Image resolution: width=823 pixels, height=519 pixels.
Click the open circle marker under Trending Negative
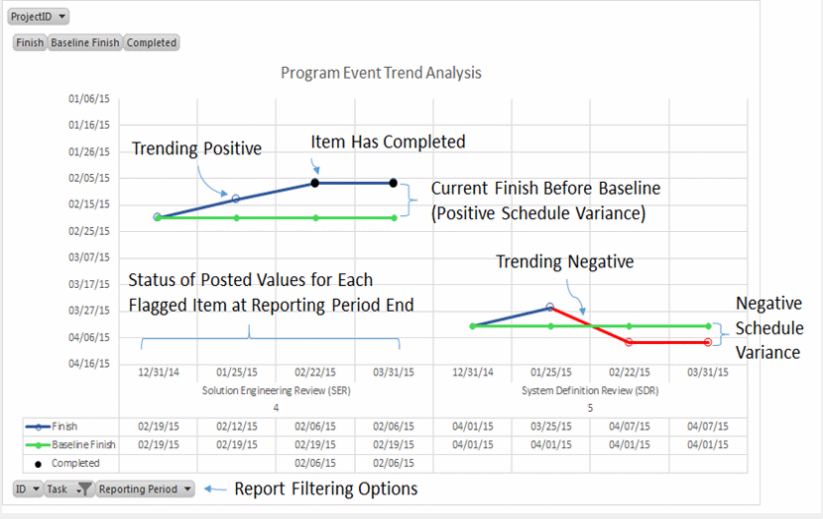pyautogui.click(x=549, y=307)
